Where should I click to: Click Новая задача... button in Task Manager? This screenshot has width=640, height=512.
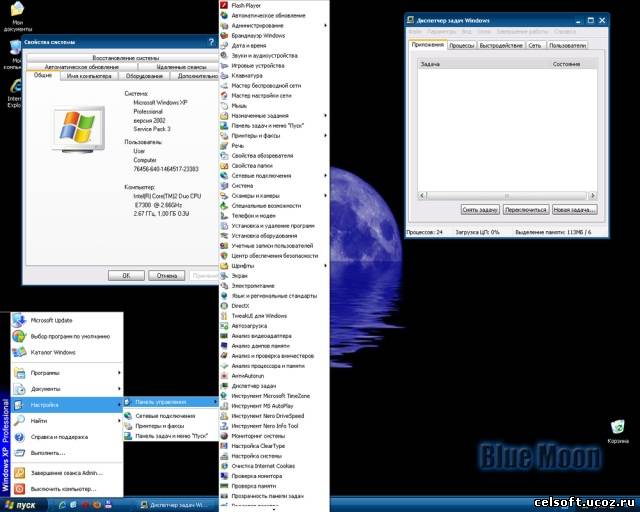tap(574, 209)
